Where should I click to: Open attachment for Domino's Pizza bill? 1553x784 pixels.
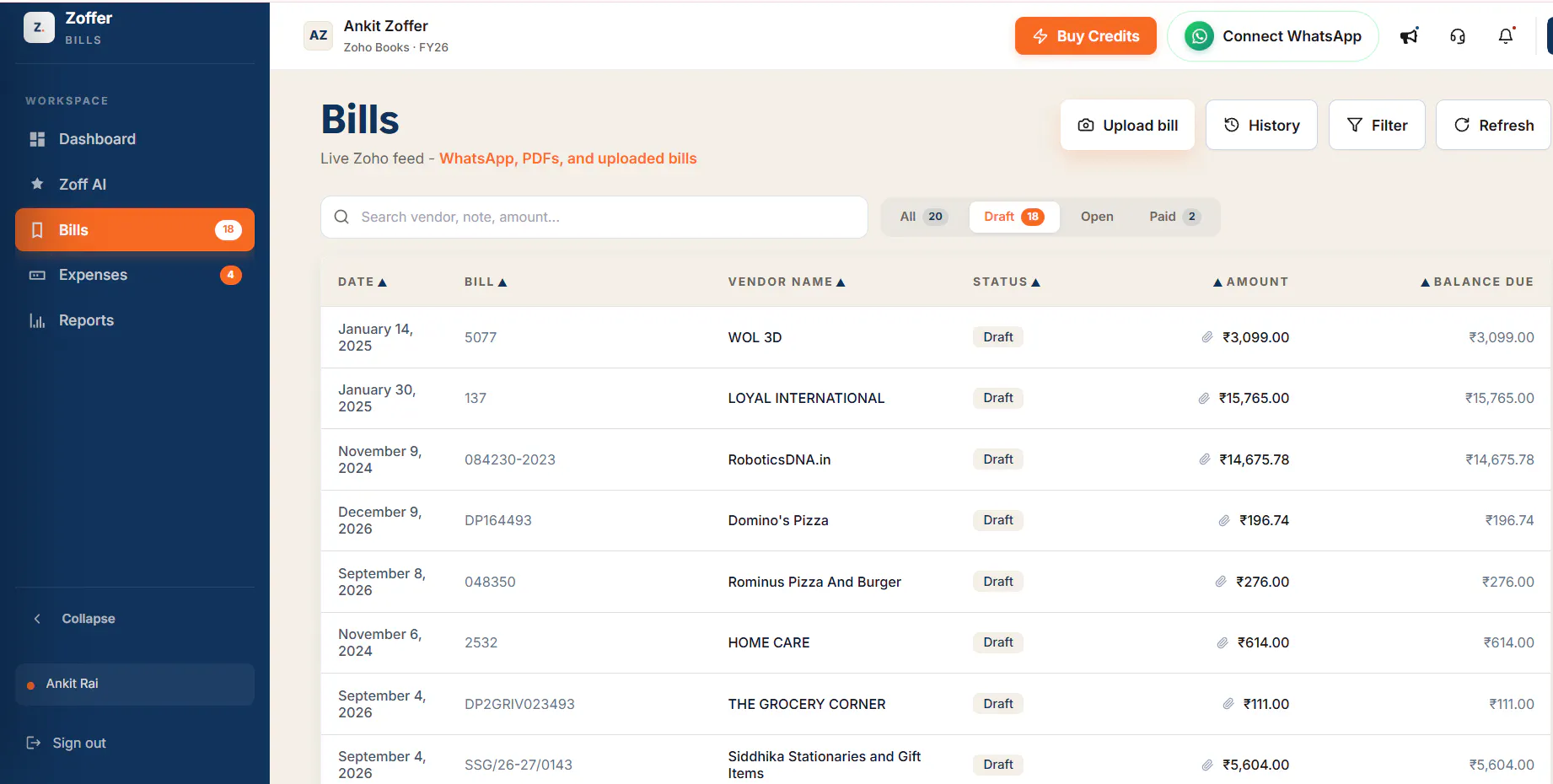pyautogui.click(x=1224, y=520)
